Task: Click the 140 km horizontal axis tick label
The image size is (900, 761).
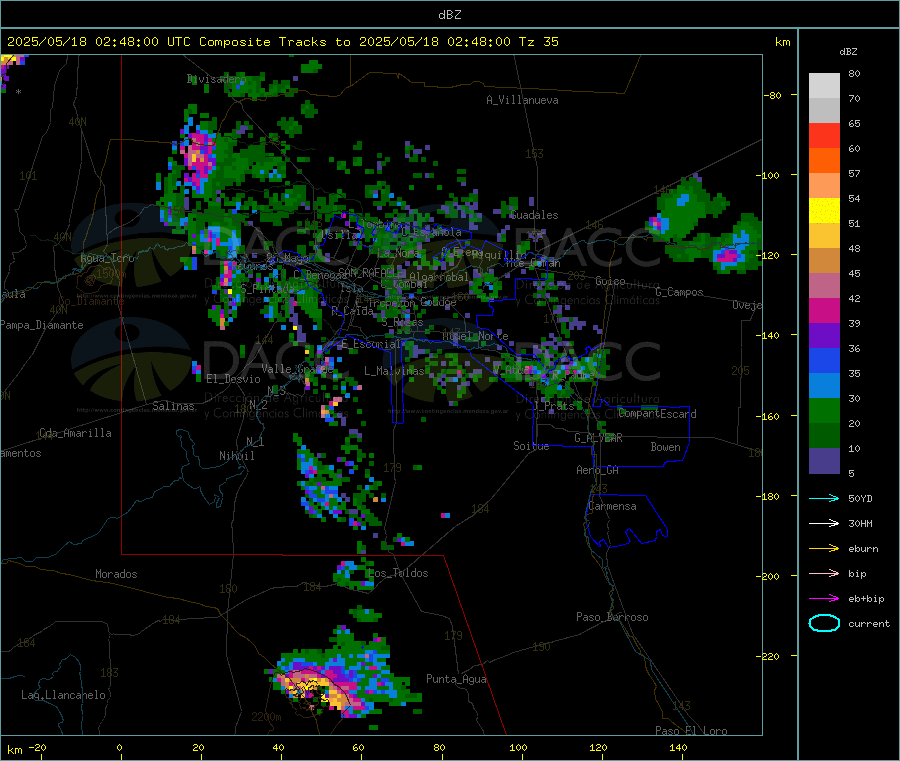Action: click(x=678, y=747)
